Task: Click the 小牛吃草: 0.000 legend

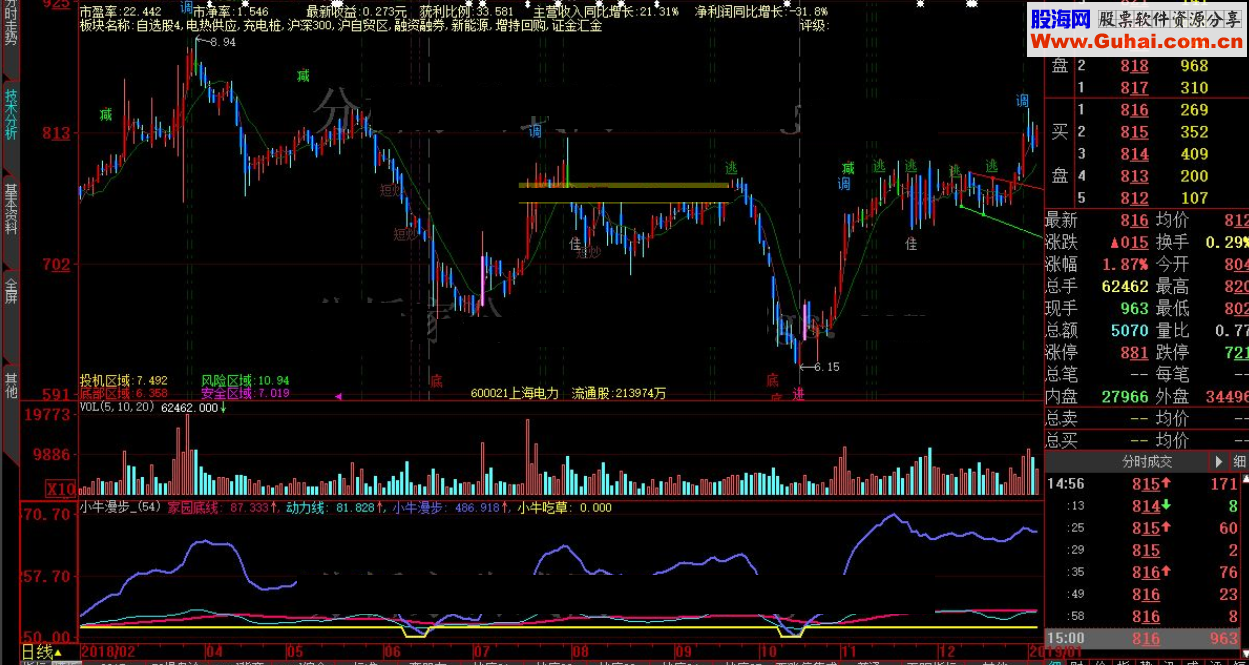Action: [564, 508]
